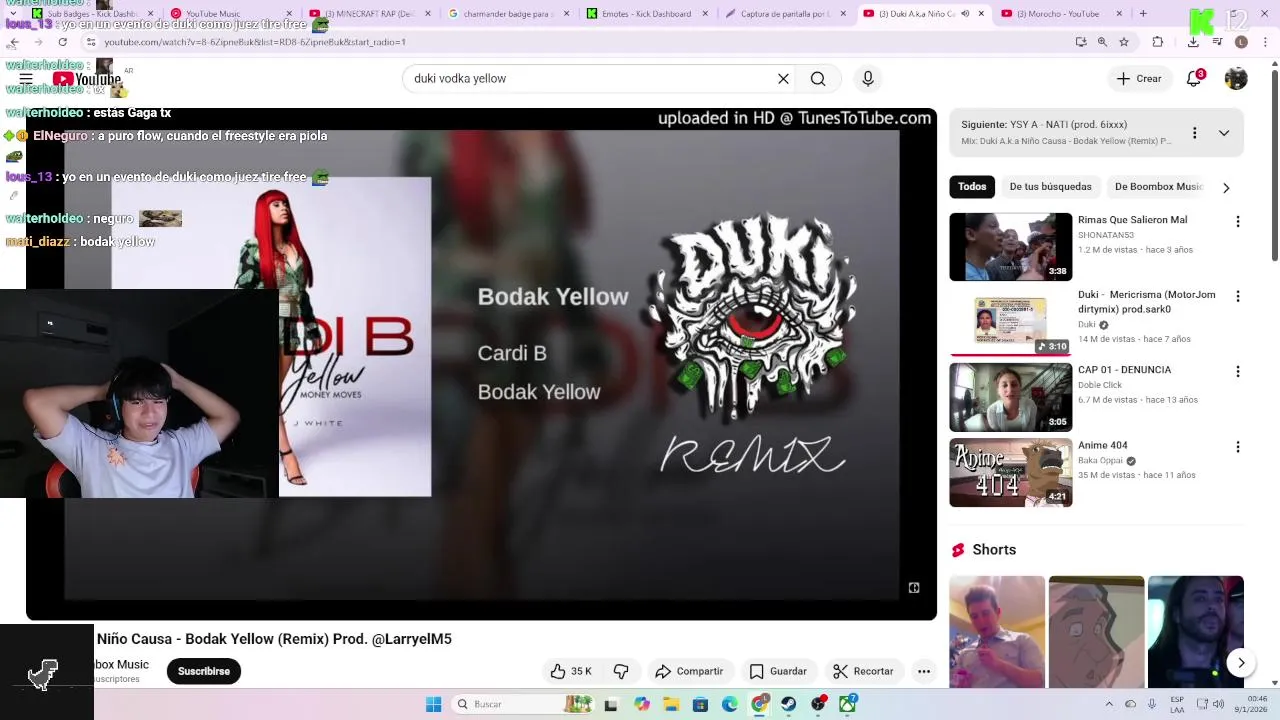Open the browser three-dot menu

pyautogui.click(x=1264, y=42)
